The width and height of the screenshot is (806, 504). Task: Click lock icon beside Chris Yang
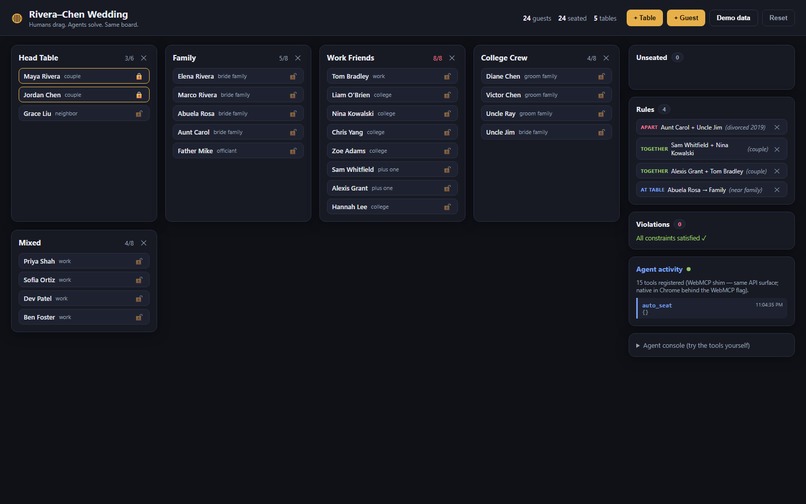tap(447, 132)
